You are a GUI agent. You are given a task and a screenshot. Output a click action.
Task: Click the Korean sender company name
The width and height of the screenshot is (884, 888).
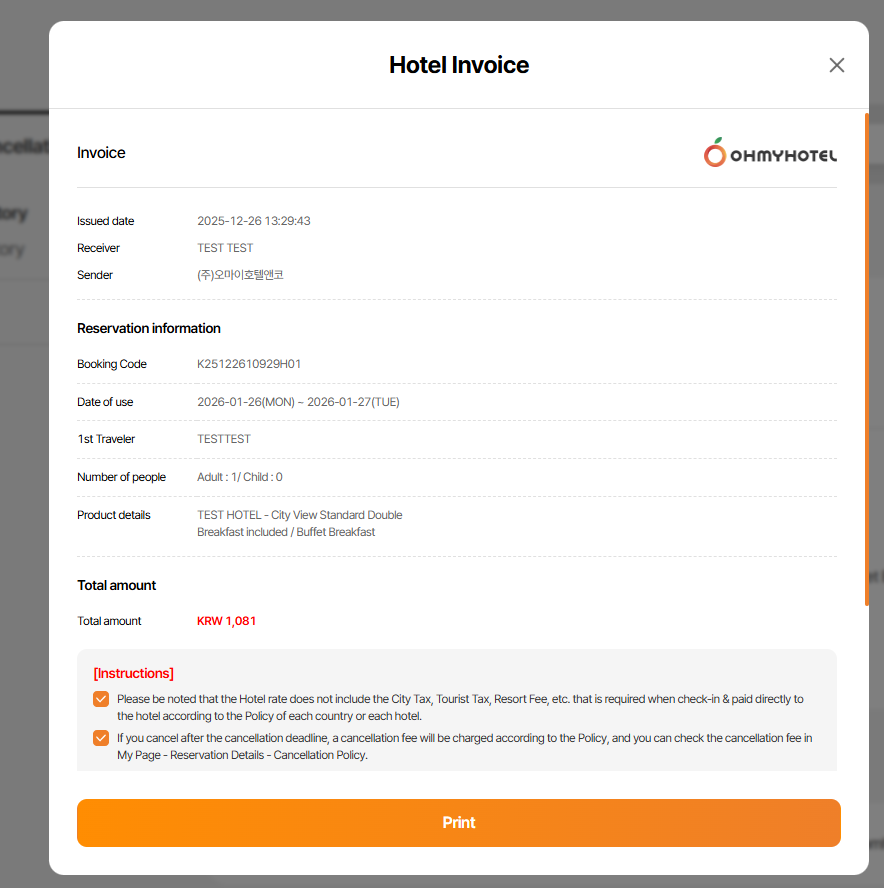point(240,275)
